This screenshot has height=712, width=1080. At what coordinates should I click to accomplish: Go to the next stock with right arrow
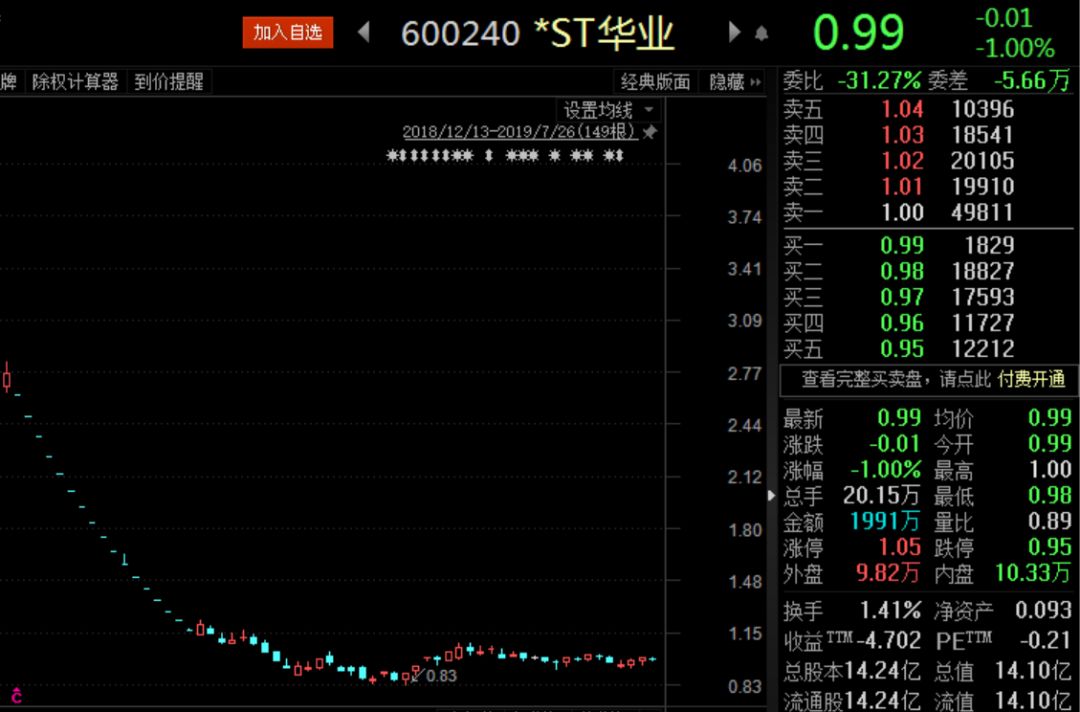[734, 32]
